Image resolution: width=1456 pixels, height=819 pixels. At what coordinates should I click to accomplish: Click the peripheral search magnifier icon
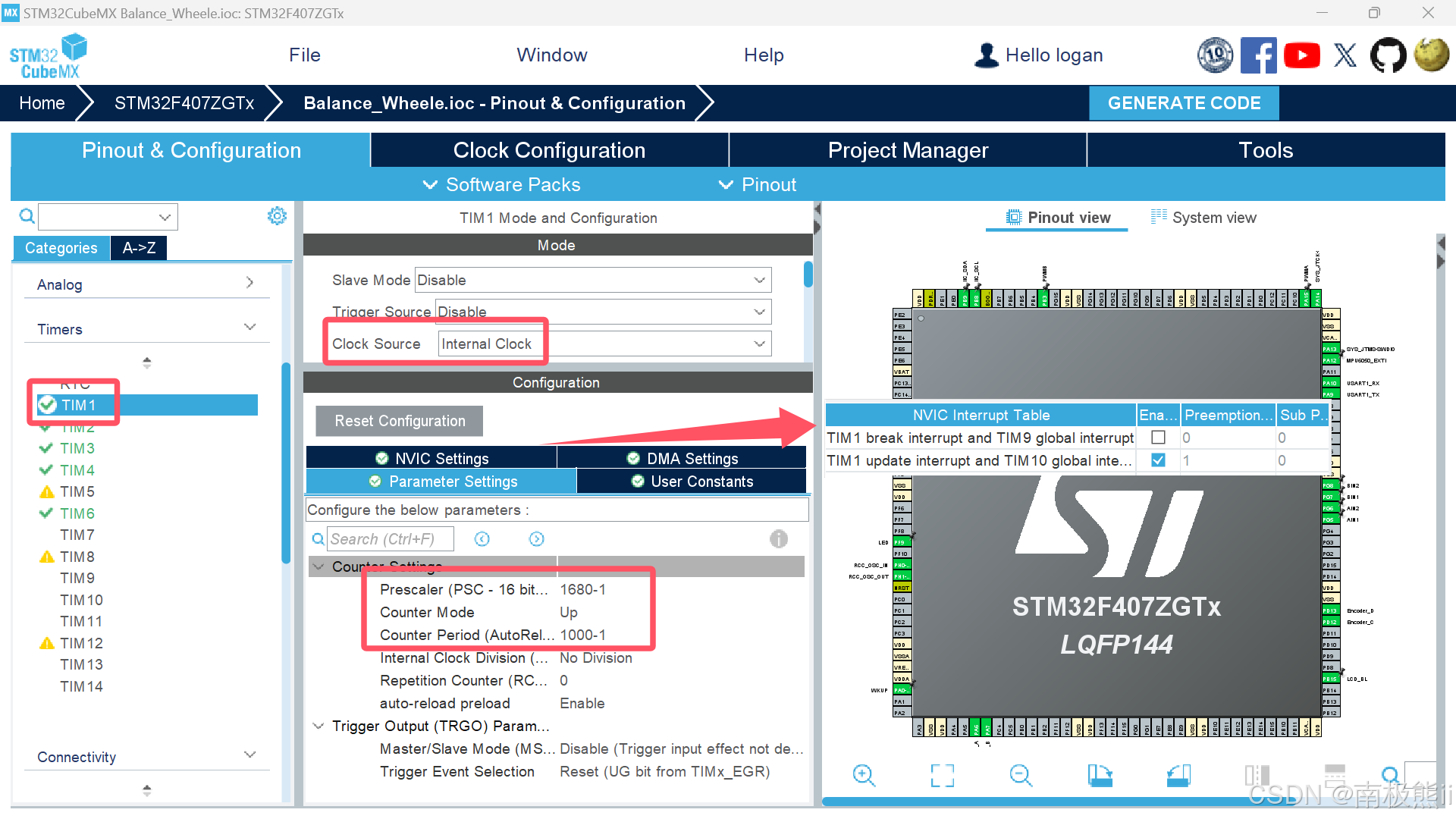27,217
